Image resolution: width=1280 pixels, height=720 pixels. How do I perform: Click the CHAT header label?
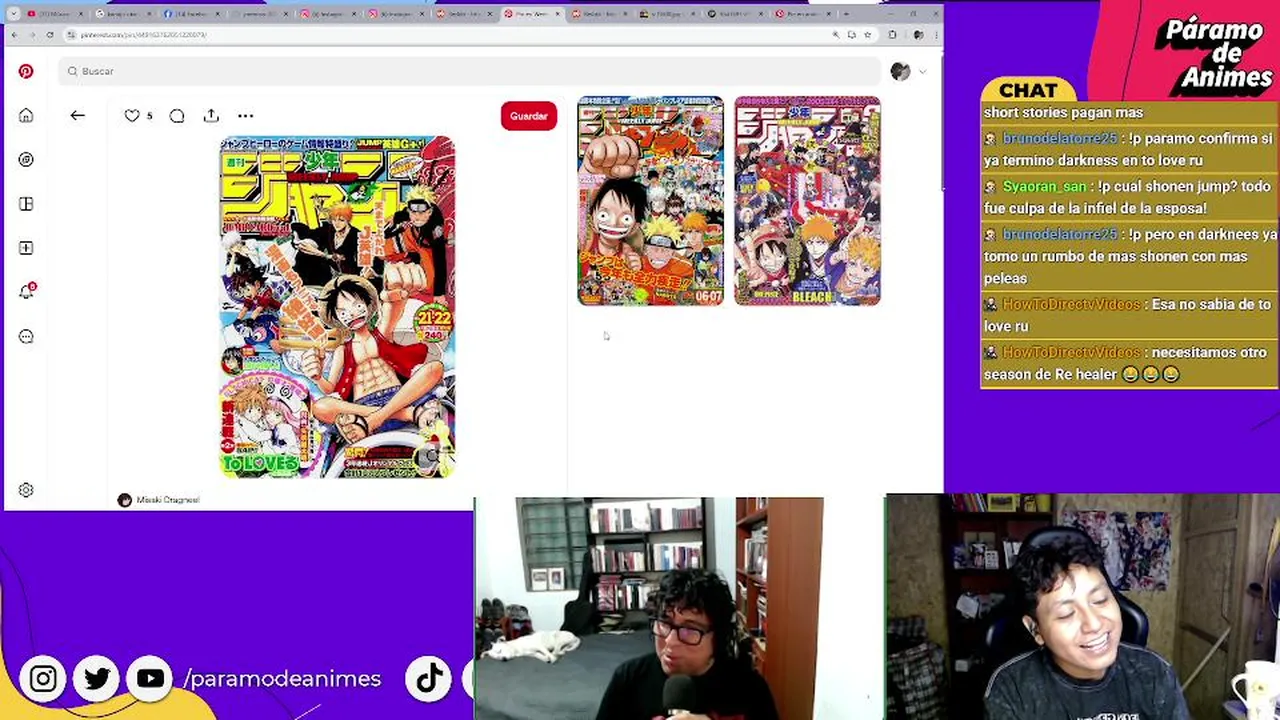coord(1028,91)
